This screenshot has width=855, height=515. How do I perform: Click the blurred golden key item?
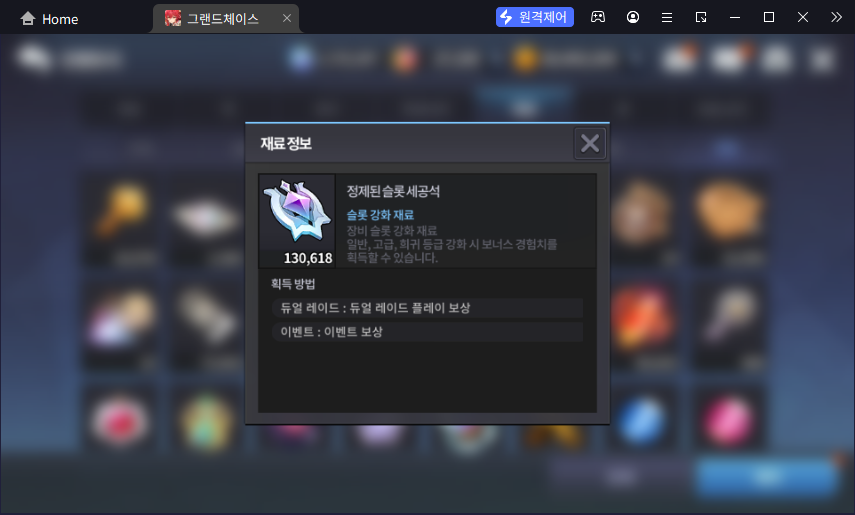121,209
